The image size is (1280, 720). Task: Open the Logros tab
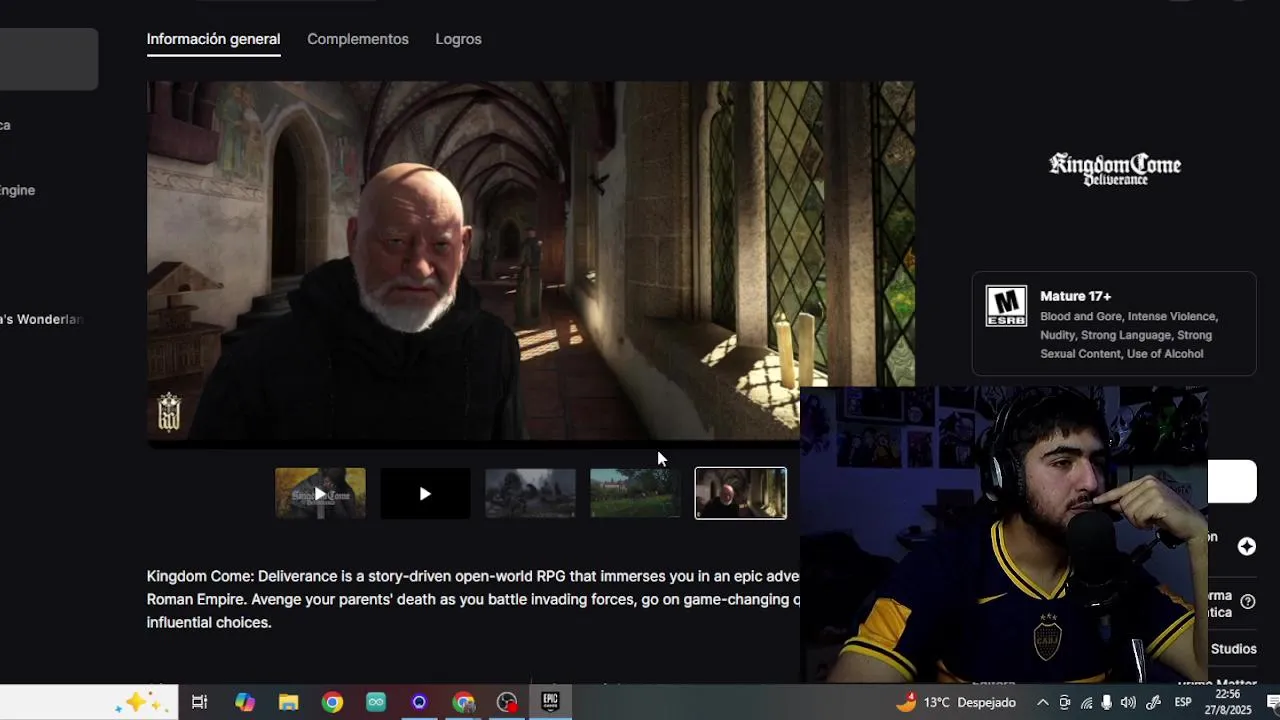click(458, 39)
